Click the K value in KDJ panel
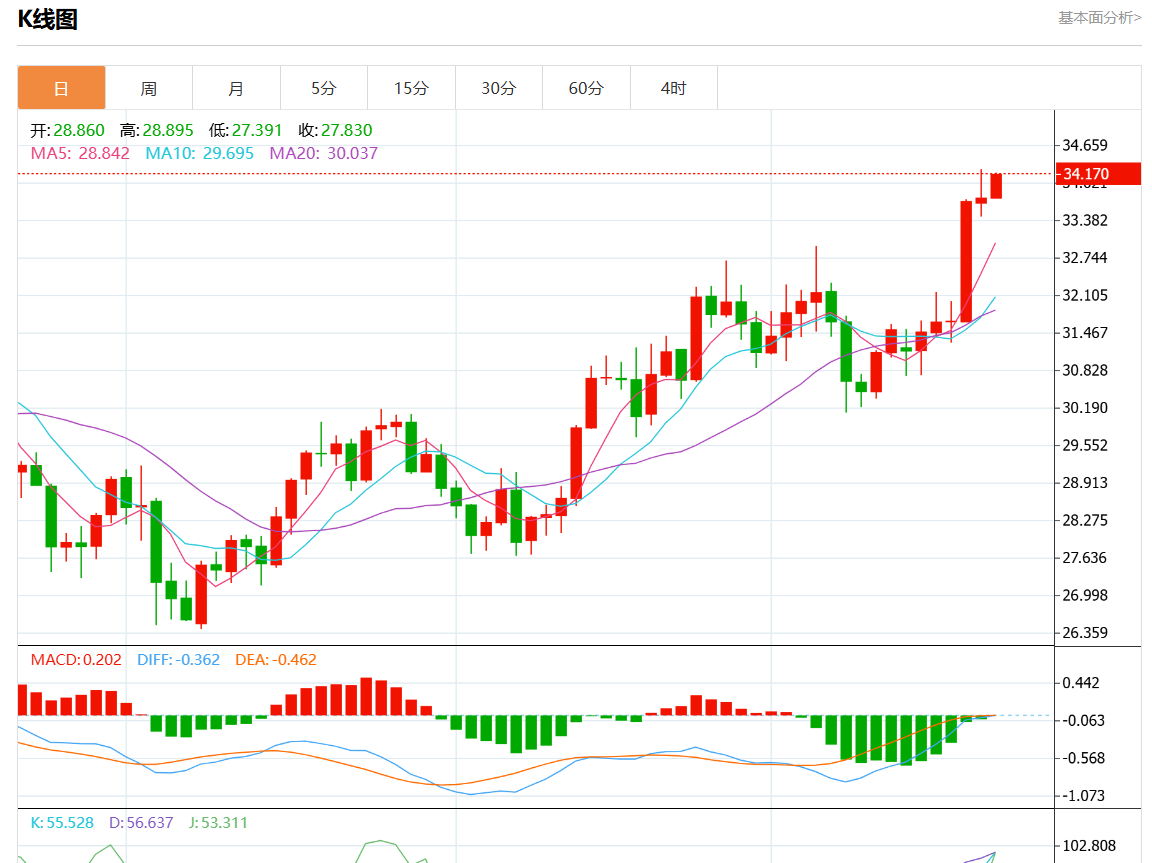Image resolution: width=1152 pixels, height=863 pixels. [x=62, y=823]
